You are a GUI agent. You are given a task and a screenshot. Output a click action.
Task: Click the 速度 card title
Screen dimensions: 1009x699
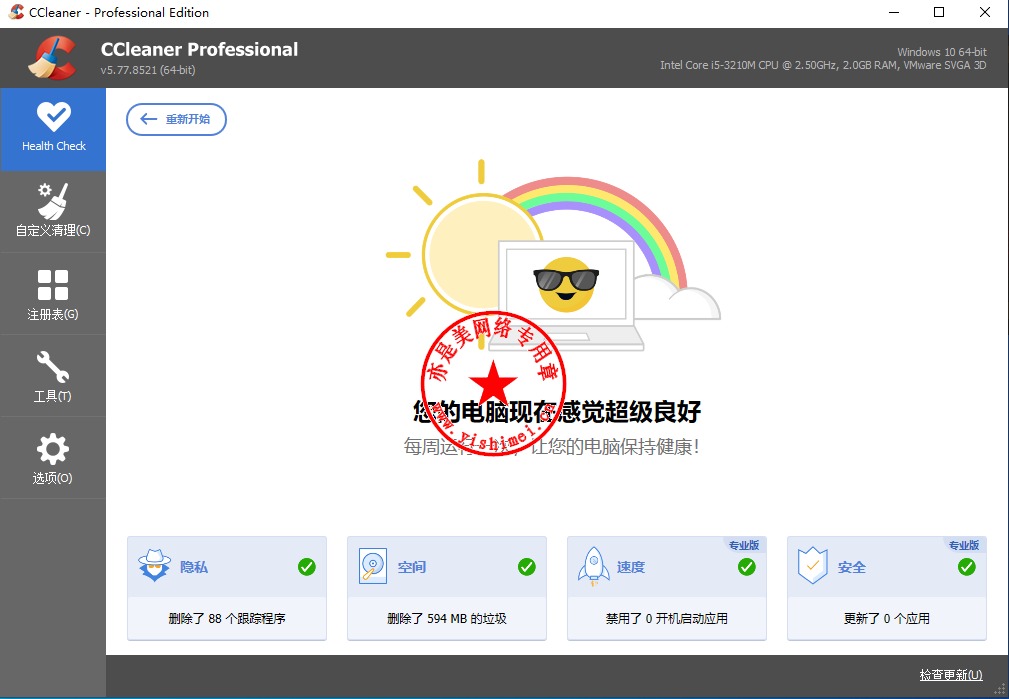coord(631,567)
